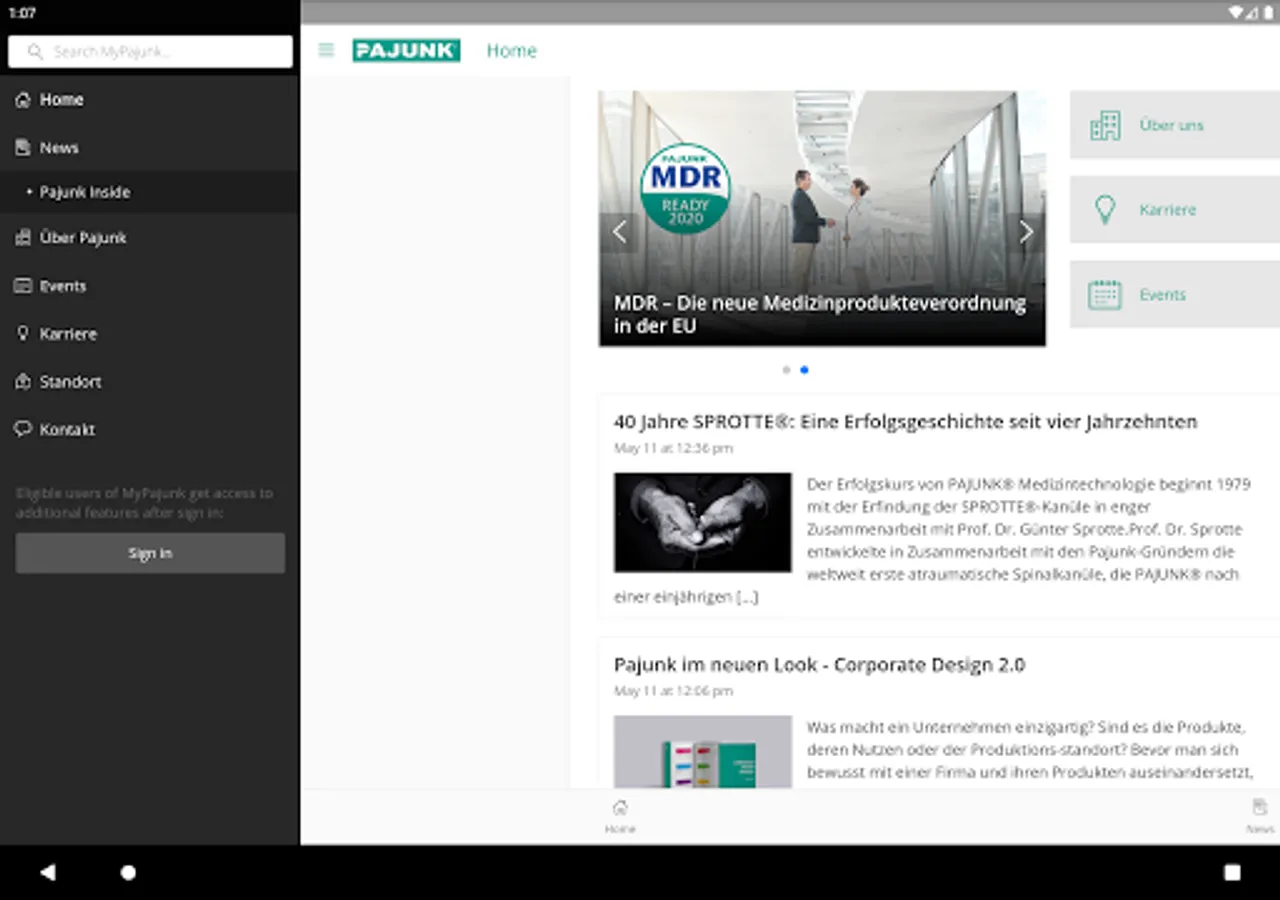Click the Über uns building icon tile

pyautogui.click(x=1105, y=125)
